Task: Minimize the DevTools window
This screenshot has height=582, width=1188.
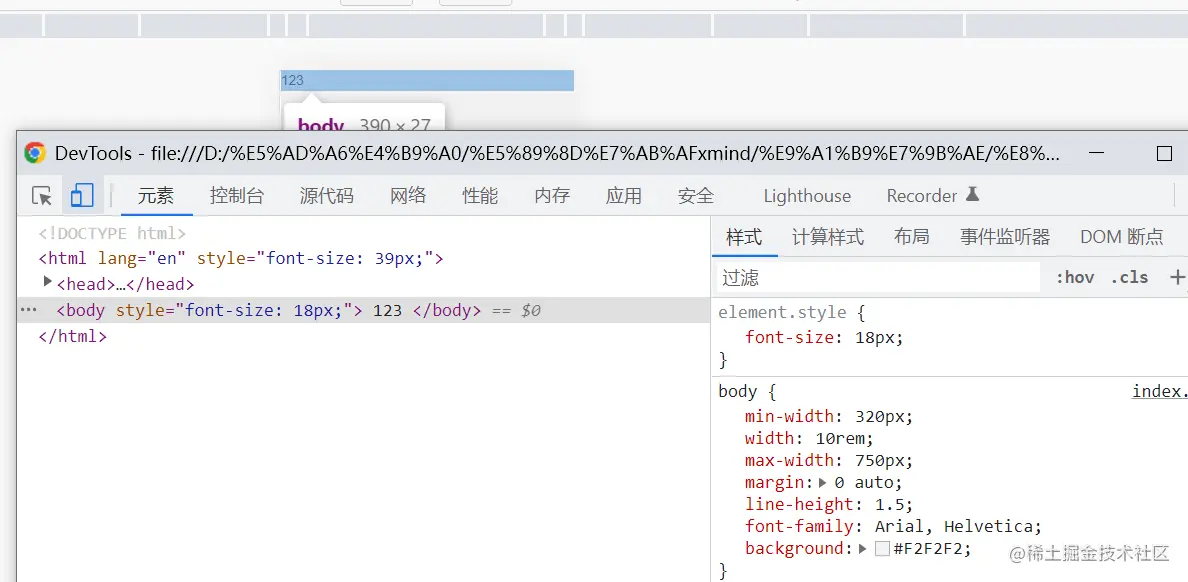Action: click(x=1096, y=154)
